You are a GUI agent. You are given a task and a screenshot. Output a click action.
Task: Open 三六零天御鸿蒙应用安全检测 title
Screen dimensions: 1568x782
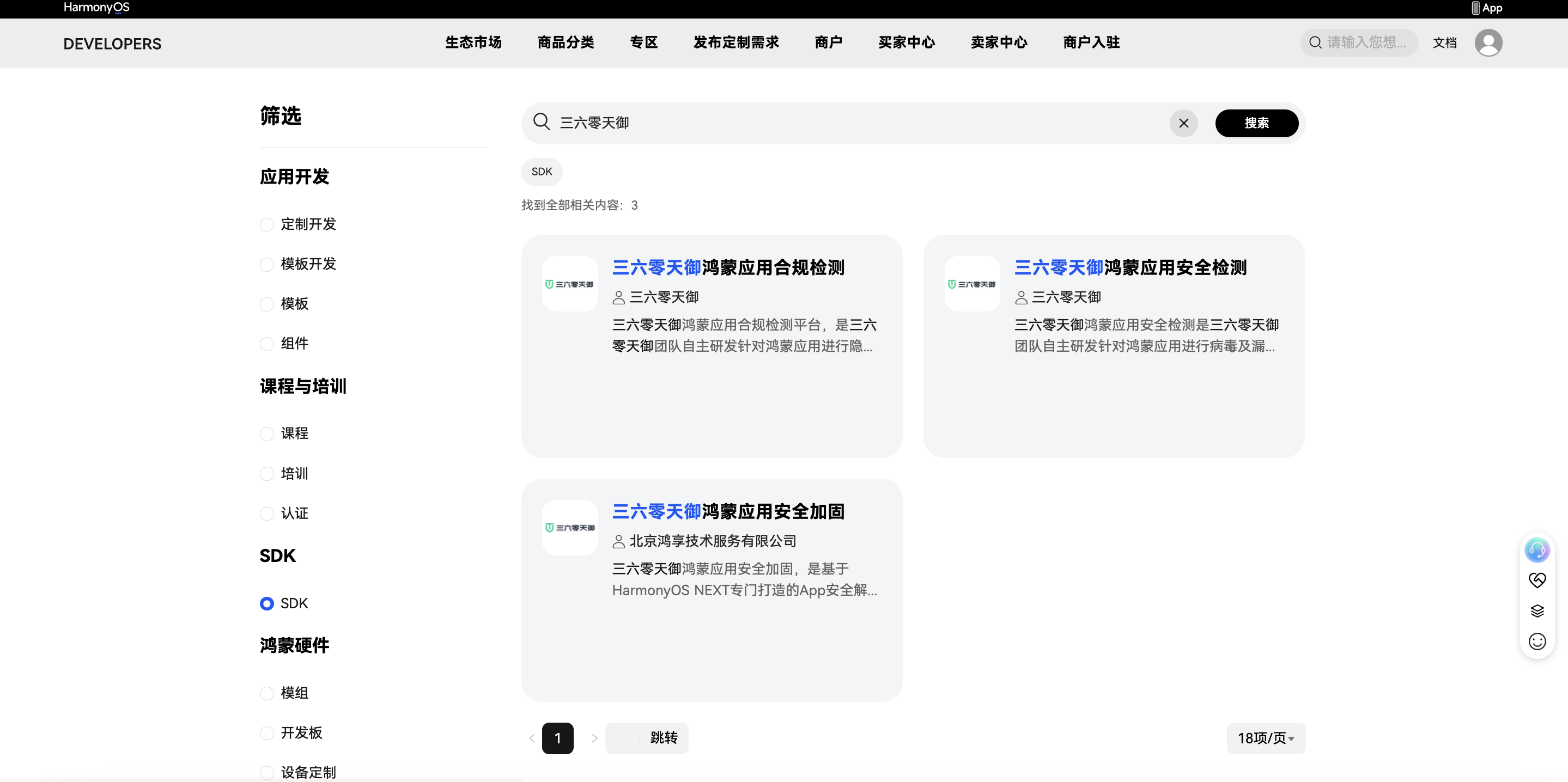tap(1131, 267)
